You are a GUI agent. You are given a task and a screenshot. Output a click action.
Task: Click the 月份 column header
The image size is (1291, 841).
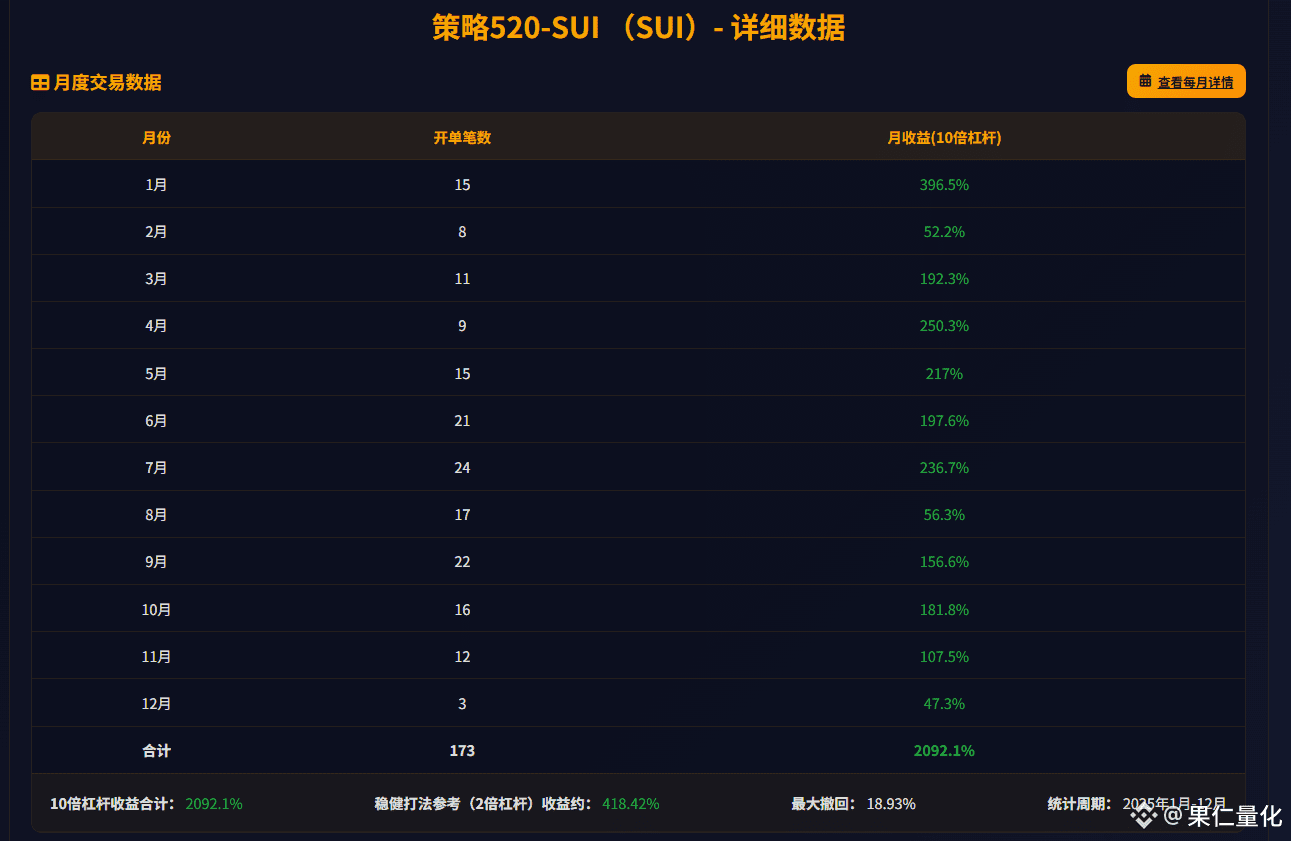pyautogui.click(x=156, y=138)
